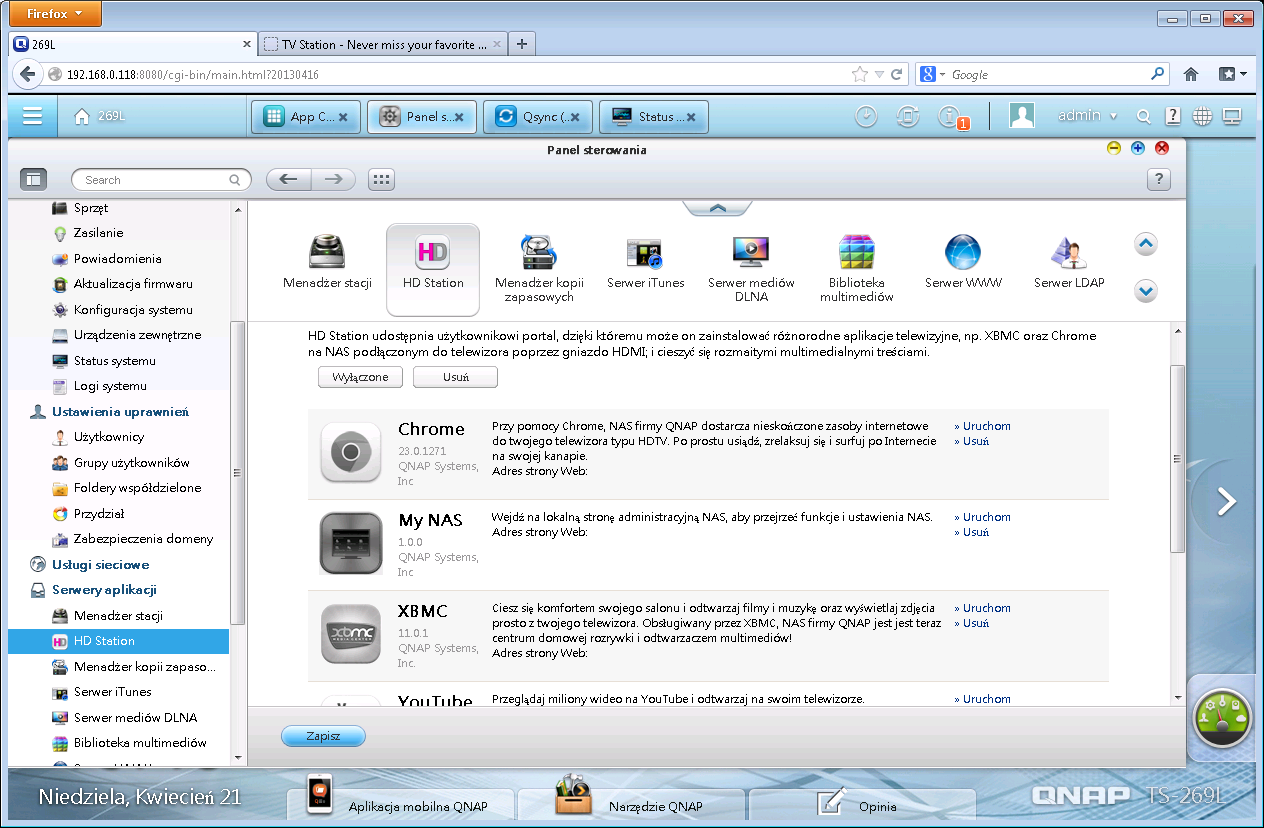Open admin user dropdown menu
The height and width of the screenshot is (828, 1264).
(1088, 116)
